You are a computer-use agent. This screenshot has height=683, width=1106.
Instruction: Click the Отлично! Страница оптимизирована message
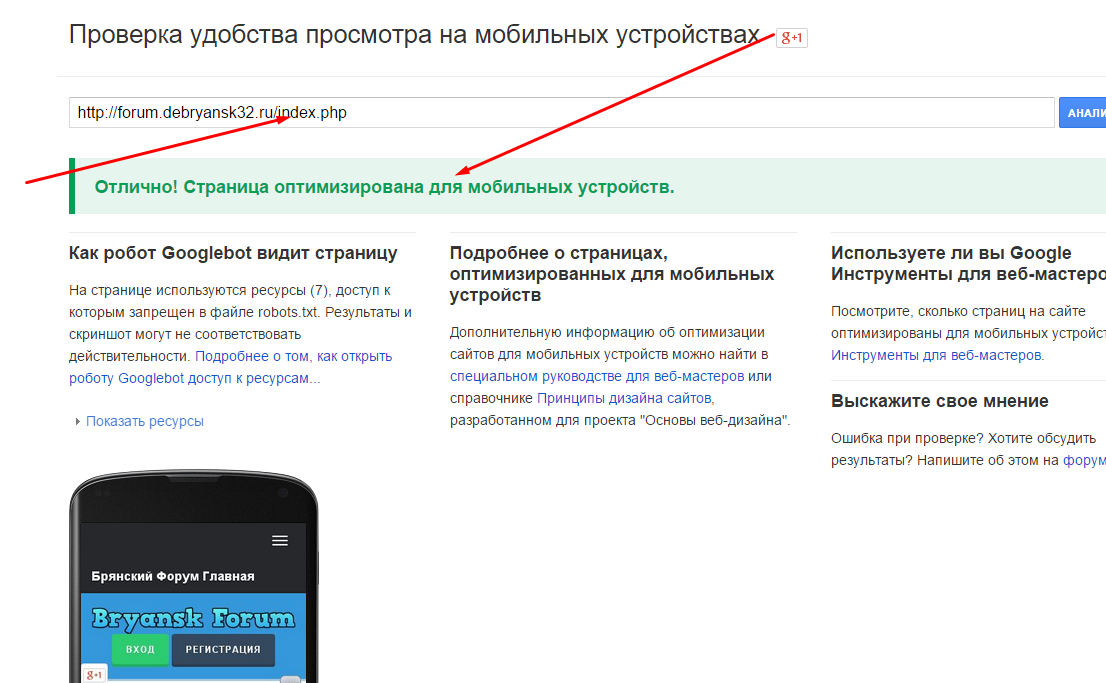click(x=384, y=187)
